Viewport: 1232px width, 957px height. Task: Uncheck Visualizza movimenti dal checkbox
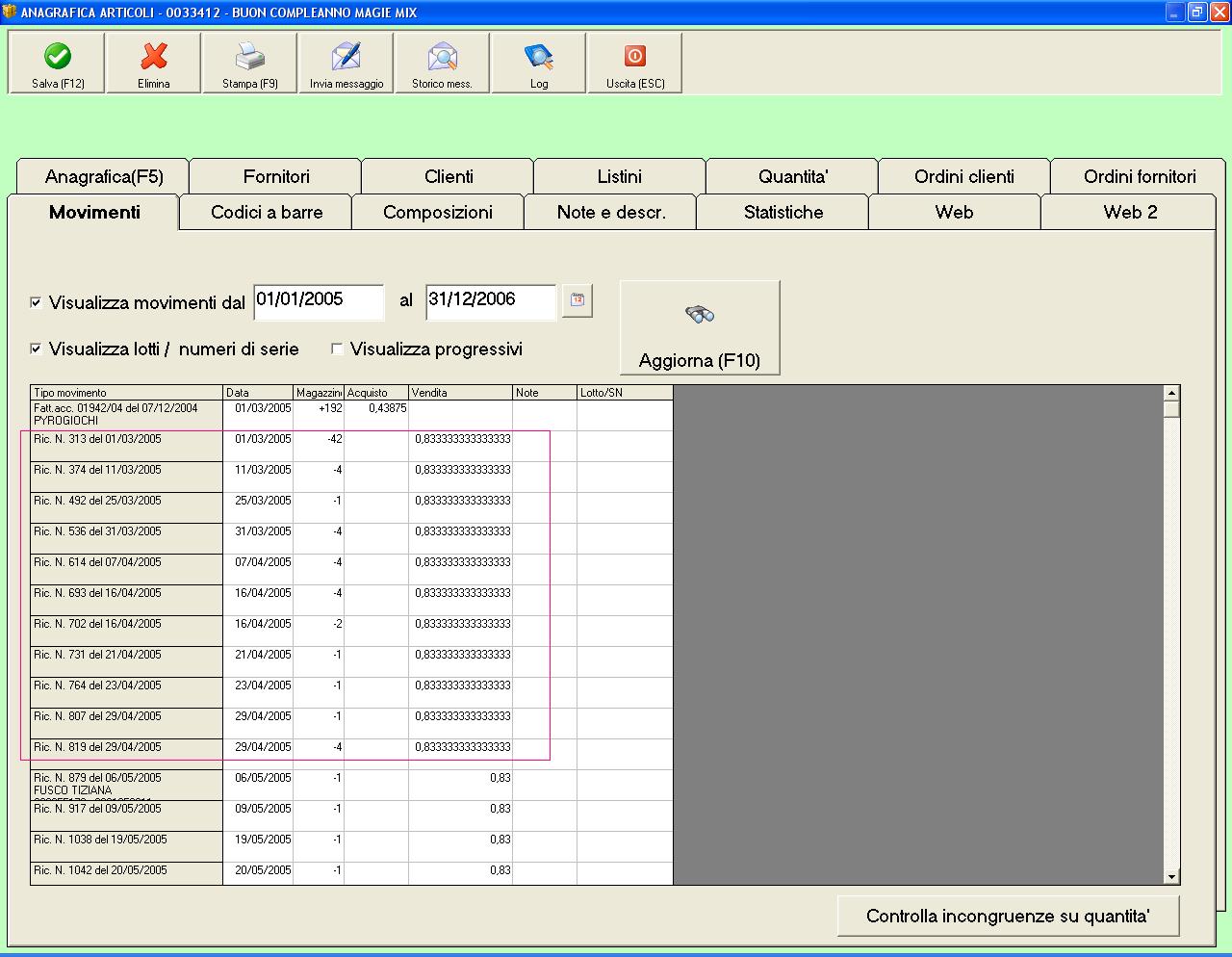point(36,302)
